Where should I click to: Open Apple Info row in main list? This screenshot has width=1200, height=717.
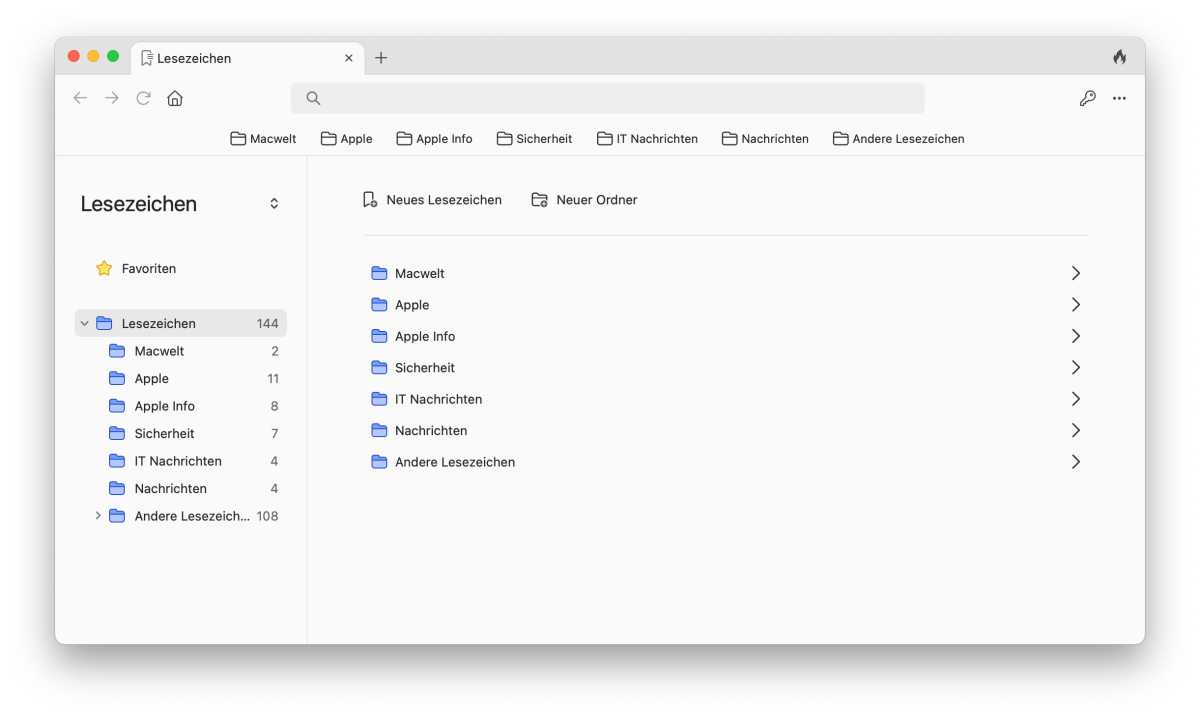click(726, 336)
